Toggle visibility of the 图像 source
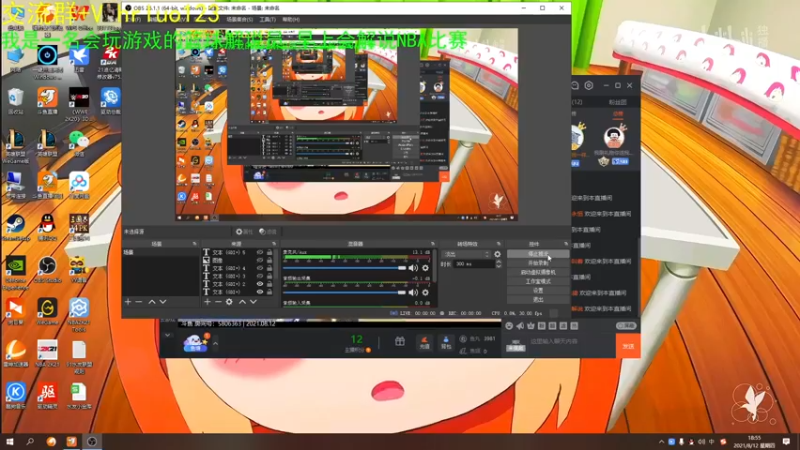 click(260, 260)
